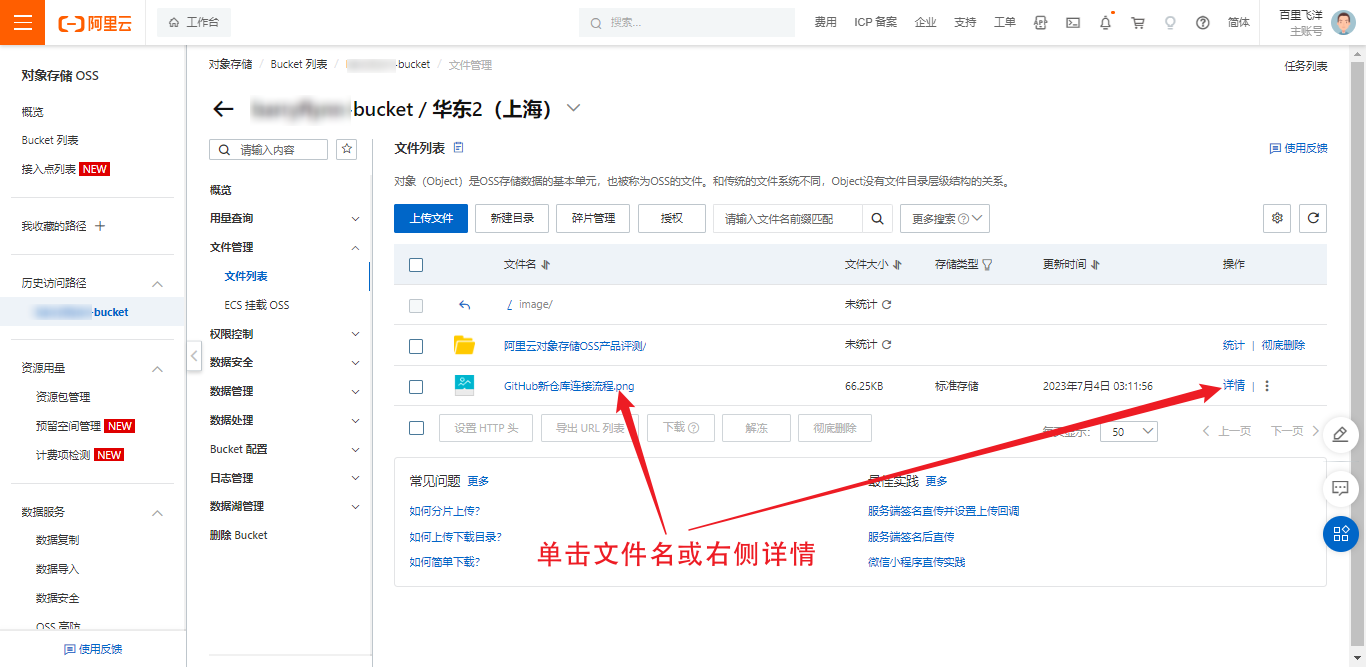Click 彻底删除 for the folder row
The height and width of the screenshot is (667, 1366).
(1283, 345)
